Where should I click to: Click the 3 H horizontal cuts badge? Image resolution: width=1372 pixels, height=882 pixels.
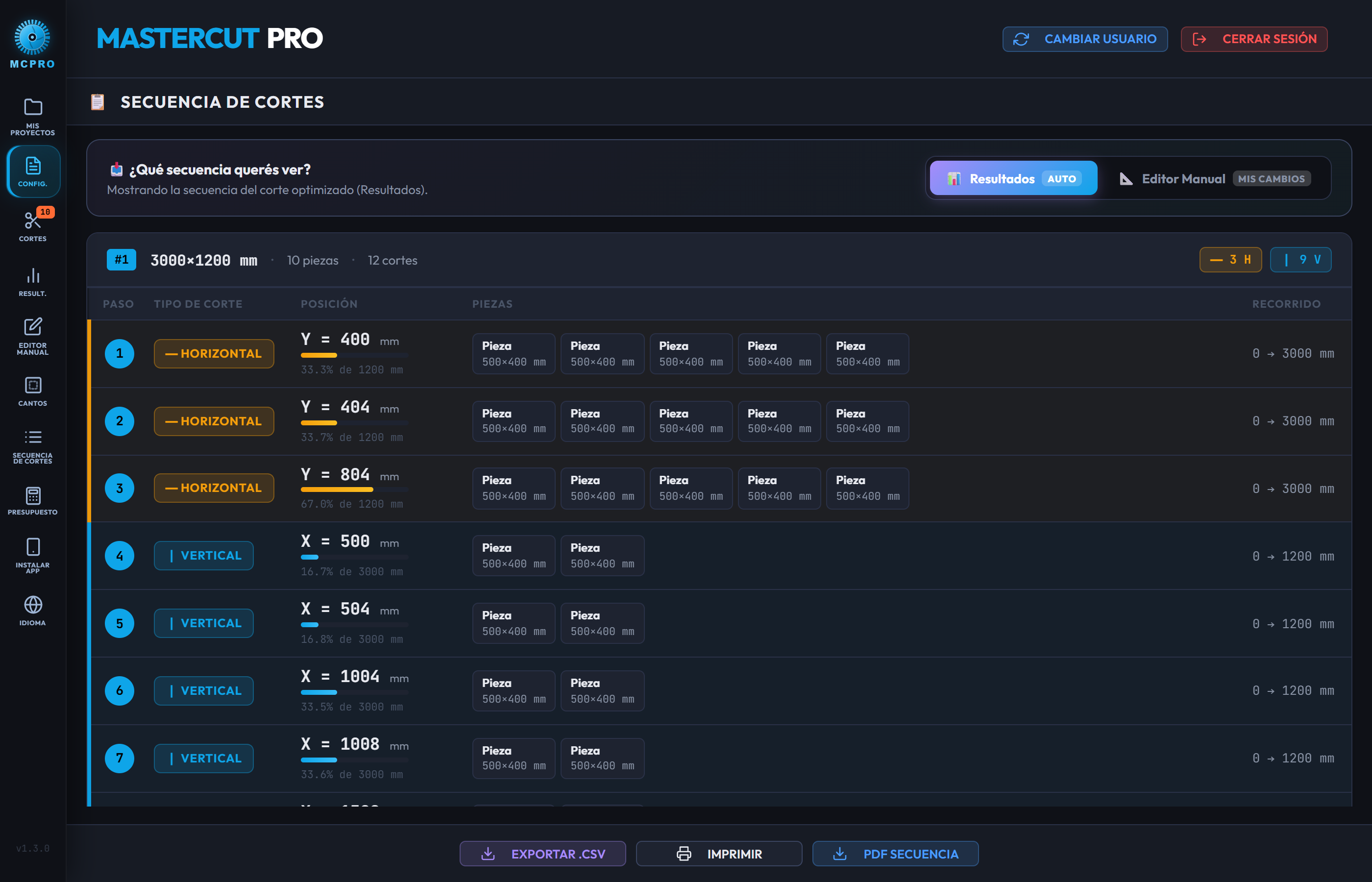[x=1230, y=260]
